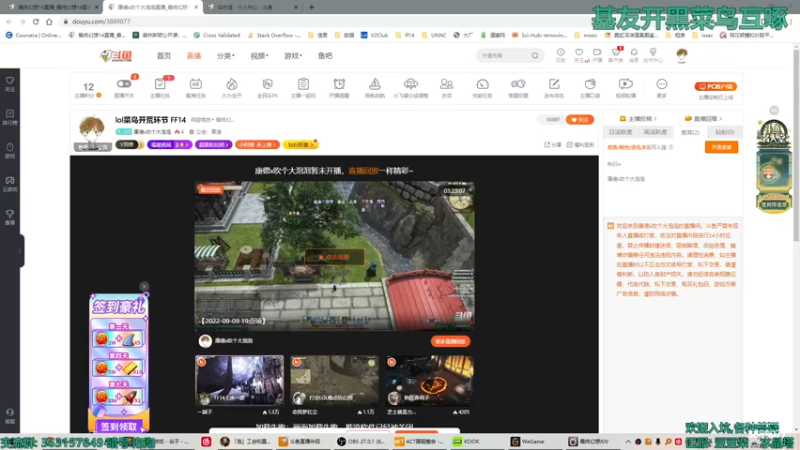Open the 全民乐PK shield icon

[x=267, y=87]
